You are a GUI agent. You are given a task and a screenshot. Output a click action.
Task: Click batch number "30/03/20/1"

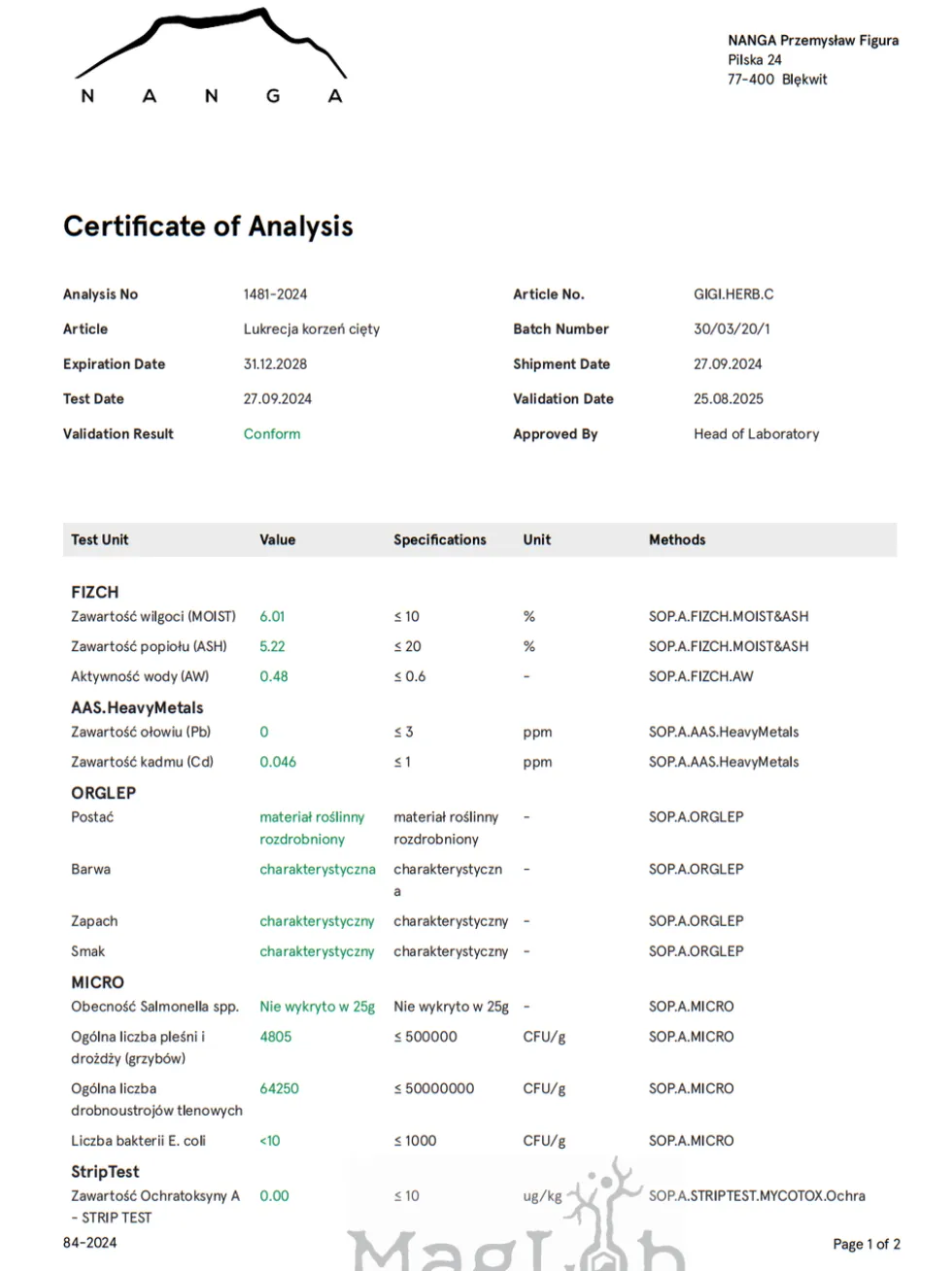731,329
